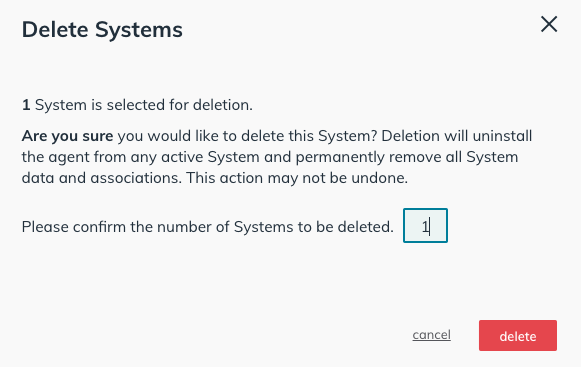Click 'data and associations' warning text

click(x=102, y=178)
